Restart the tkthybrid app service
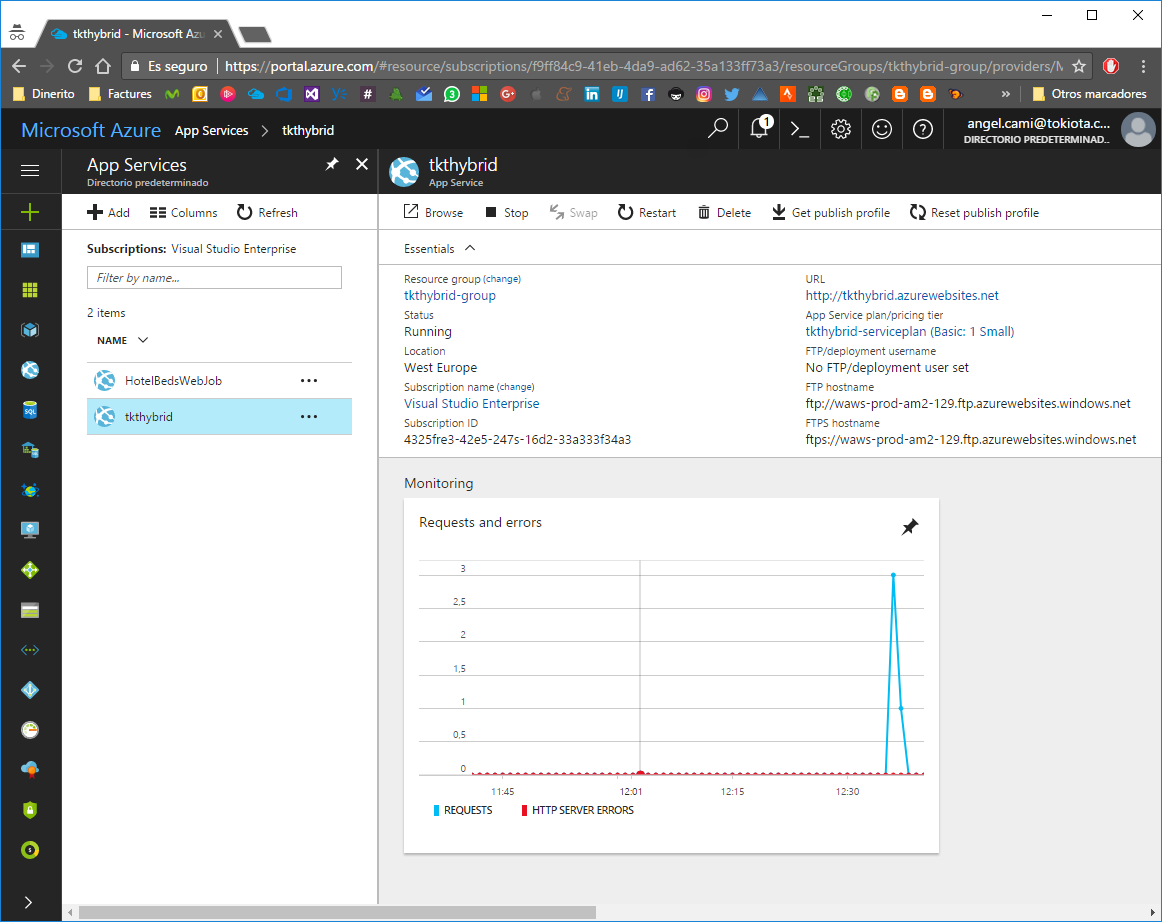Screen dimensions: 1162x922 [x=646, y=213]
